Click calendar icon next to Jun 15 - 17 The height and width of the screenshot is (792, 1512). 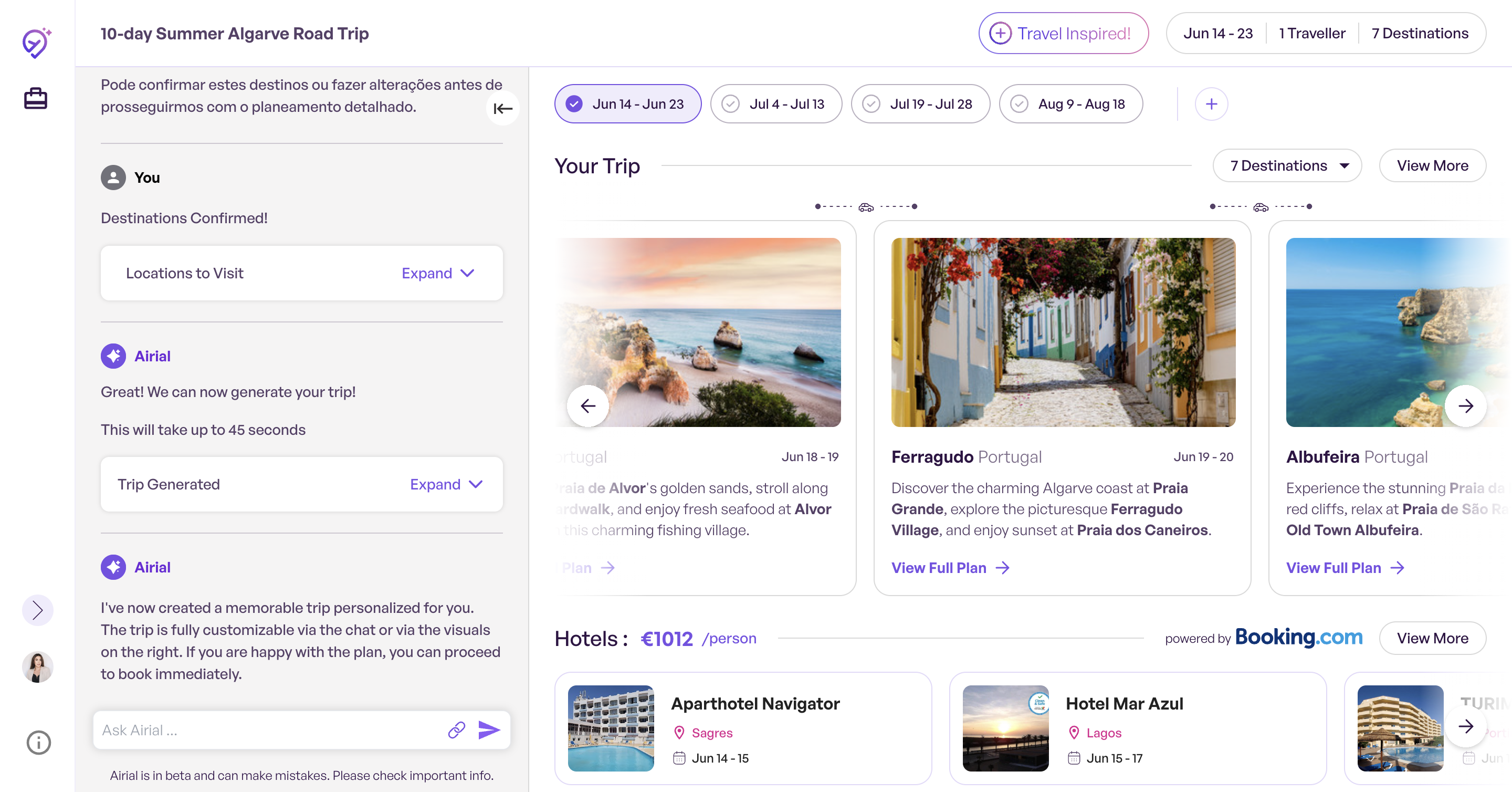(1074, 758)
